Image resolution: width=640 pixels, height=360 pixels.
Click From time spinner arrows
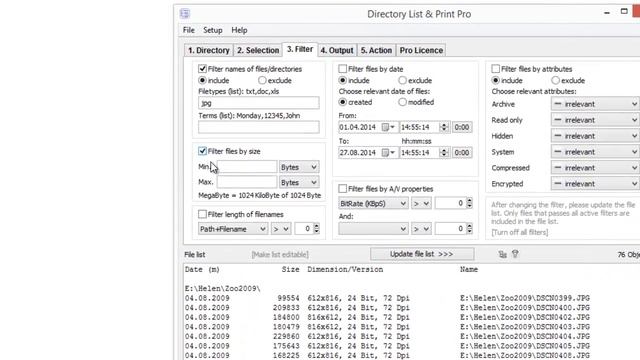tap(444, 127)
